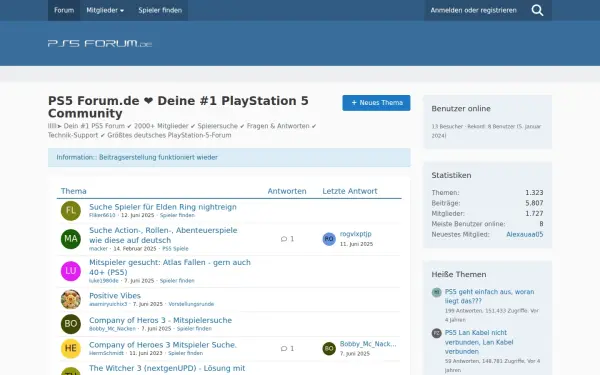Open profile of newest member Alexauaa05
This screenshot has width=600, height=375.
[525, 235]
